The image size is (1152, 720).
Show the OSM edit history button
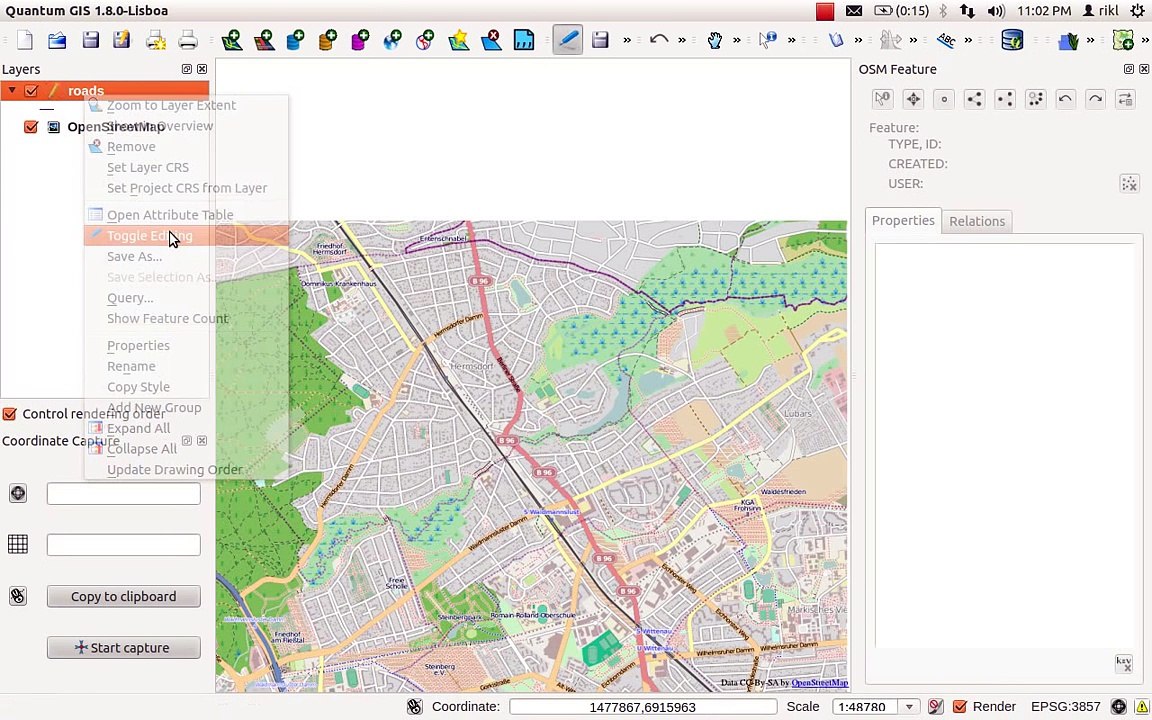pyautogui.click(x=1126, y=98)
